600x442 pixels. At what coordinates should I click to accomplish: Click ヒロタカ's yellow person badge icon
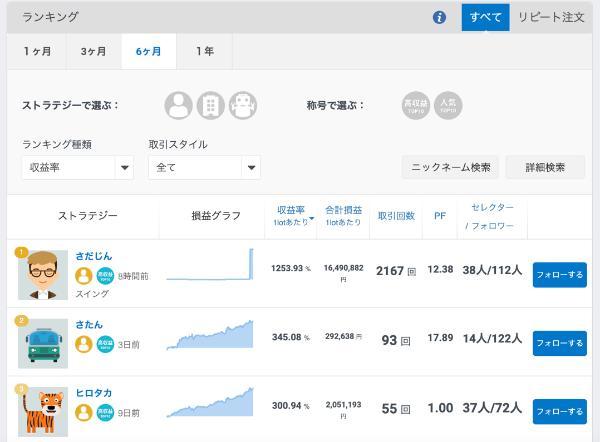[x=83, y=413]
